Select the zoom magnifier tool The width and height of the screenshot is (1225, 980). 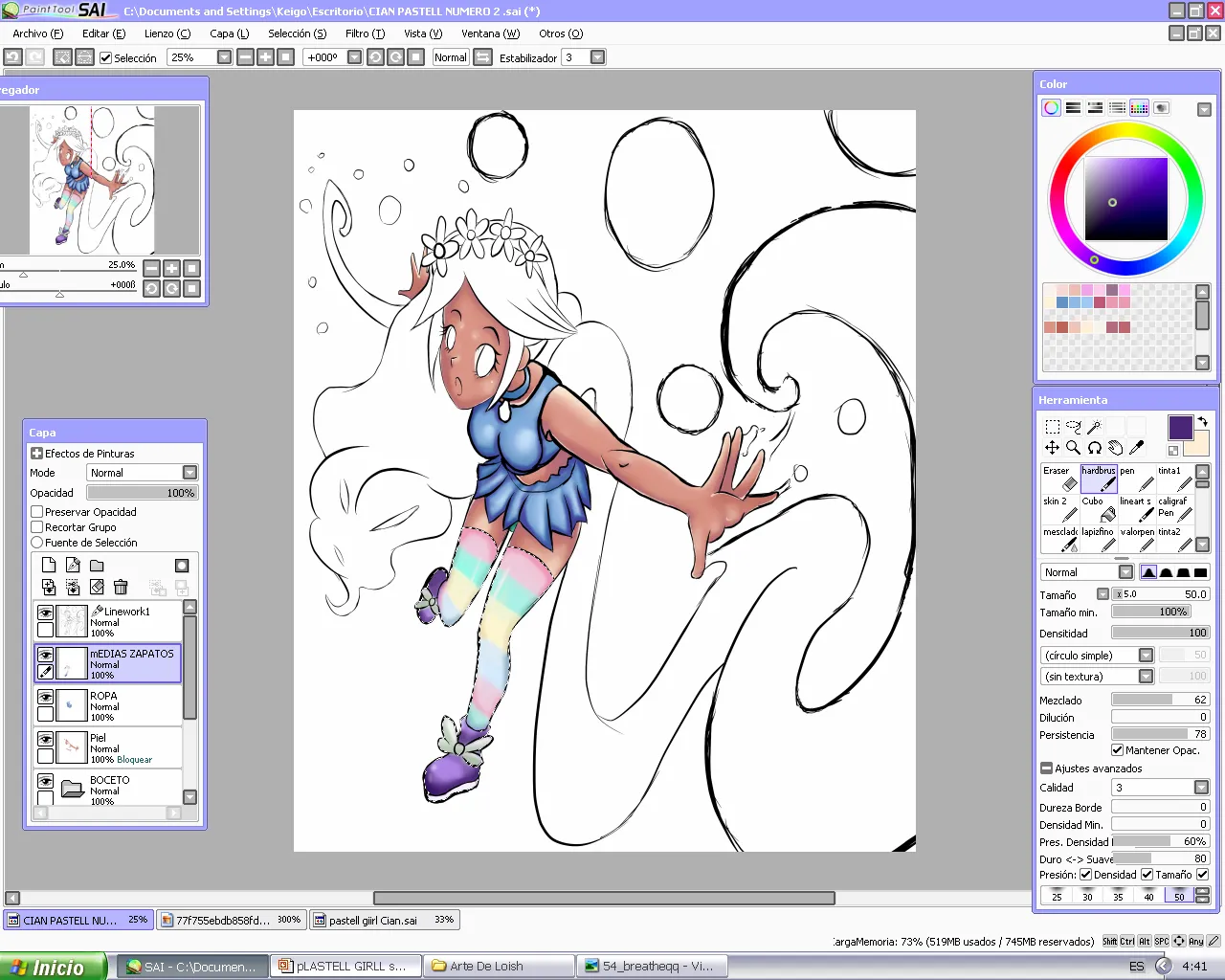(1073, 448)
